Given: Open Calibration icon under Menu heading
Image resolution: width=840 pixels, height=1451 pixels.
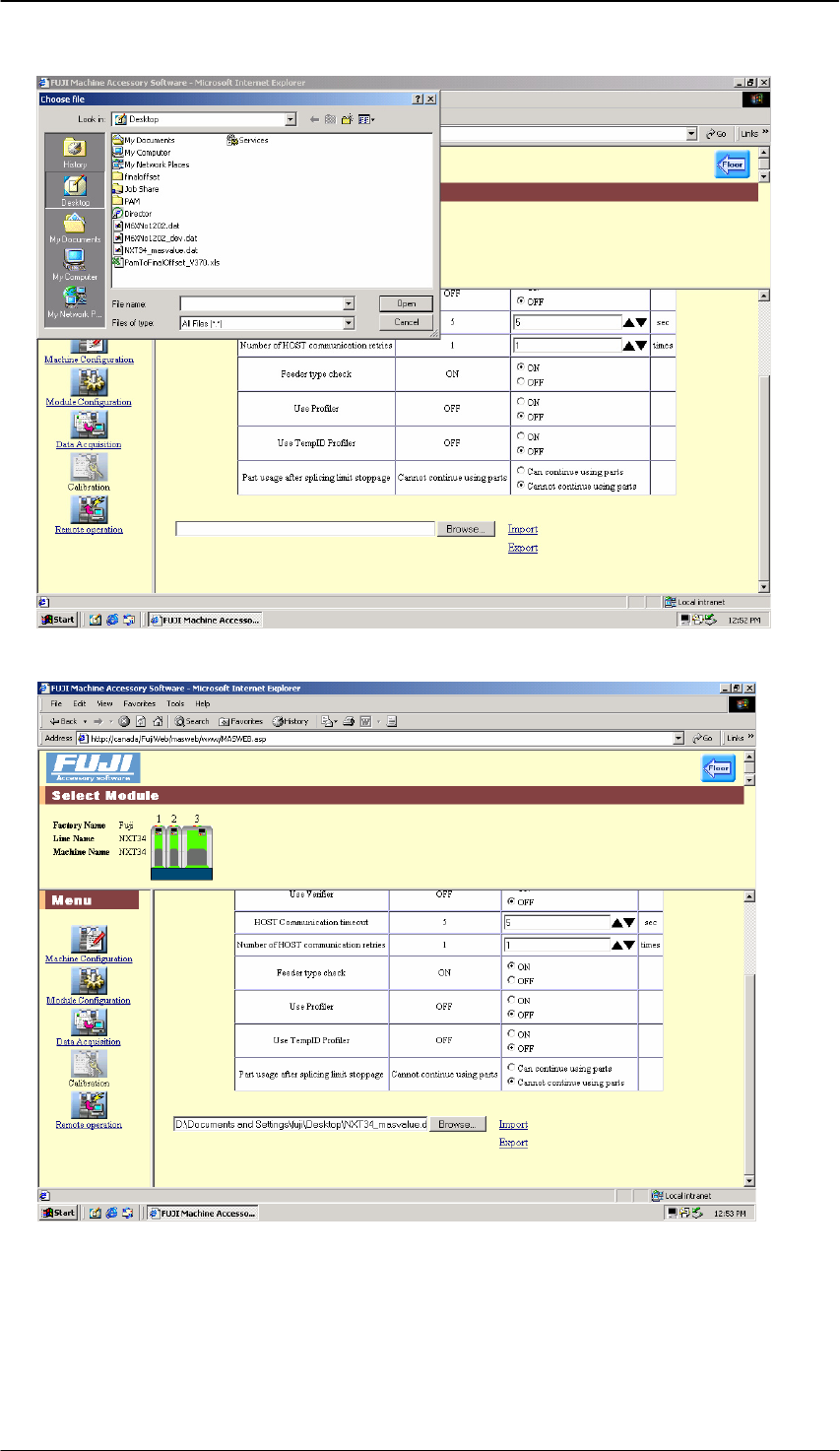Looking at the screenshot, I should coord(89,1064).
